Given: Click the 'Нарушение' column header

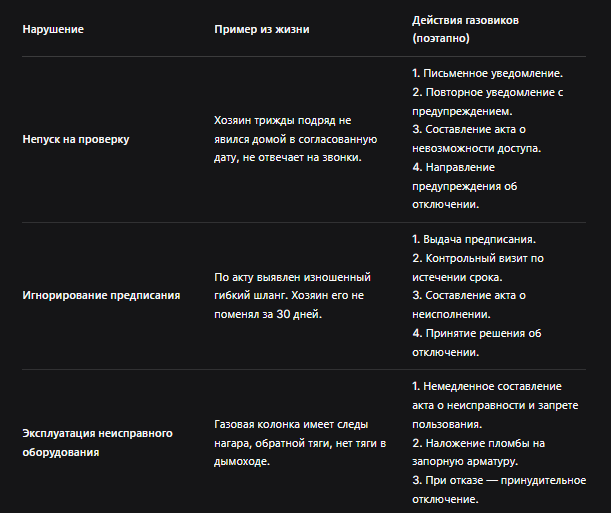Looking at the screenshot, I should point(53,29).
